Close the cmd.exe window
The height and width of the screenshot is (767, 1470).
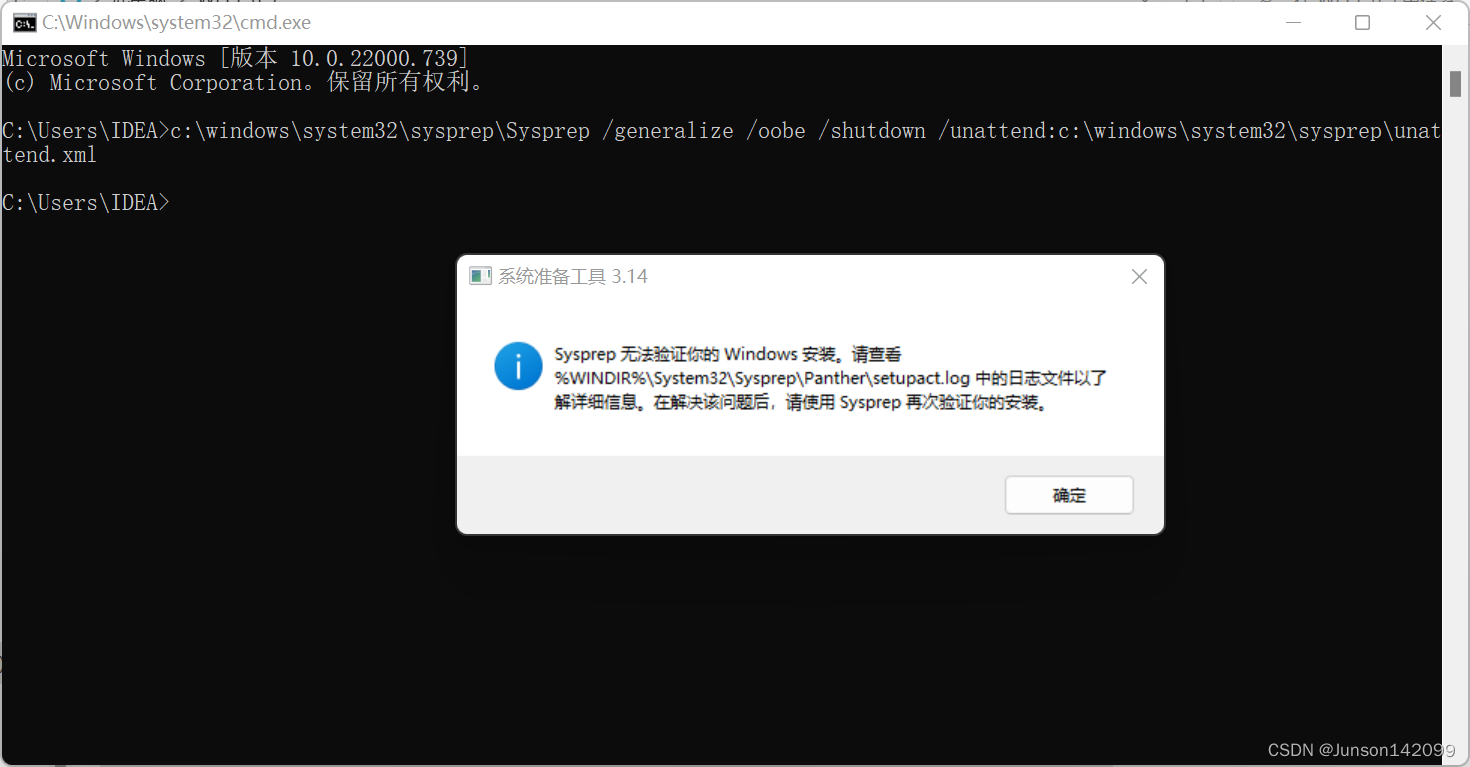[1433, 22]
